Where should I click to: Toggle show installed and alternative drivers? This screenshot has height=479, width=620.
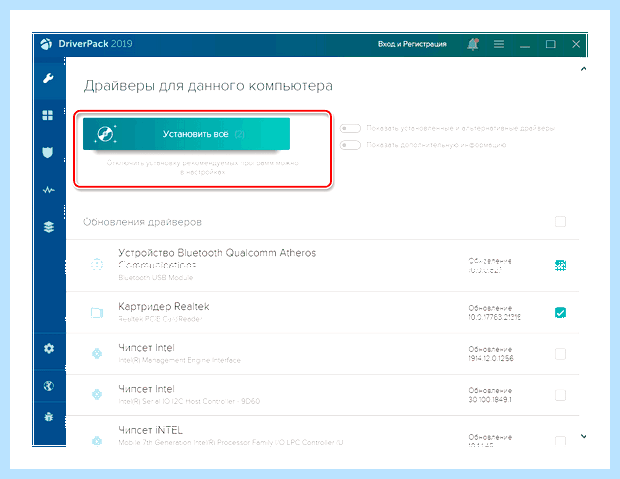coord(350,129)
